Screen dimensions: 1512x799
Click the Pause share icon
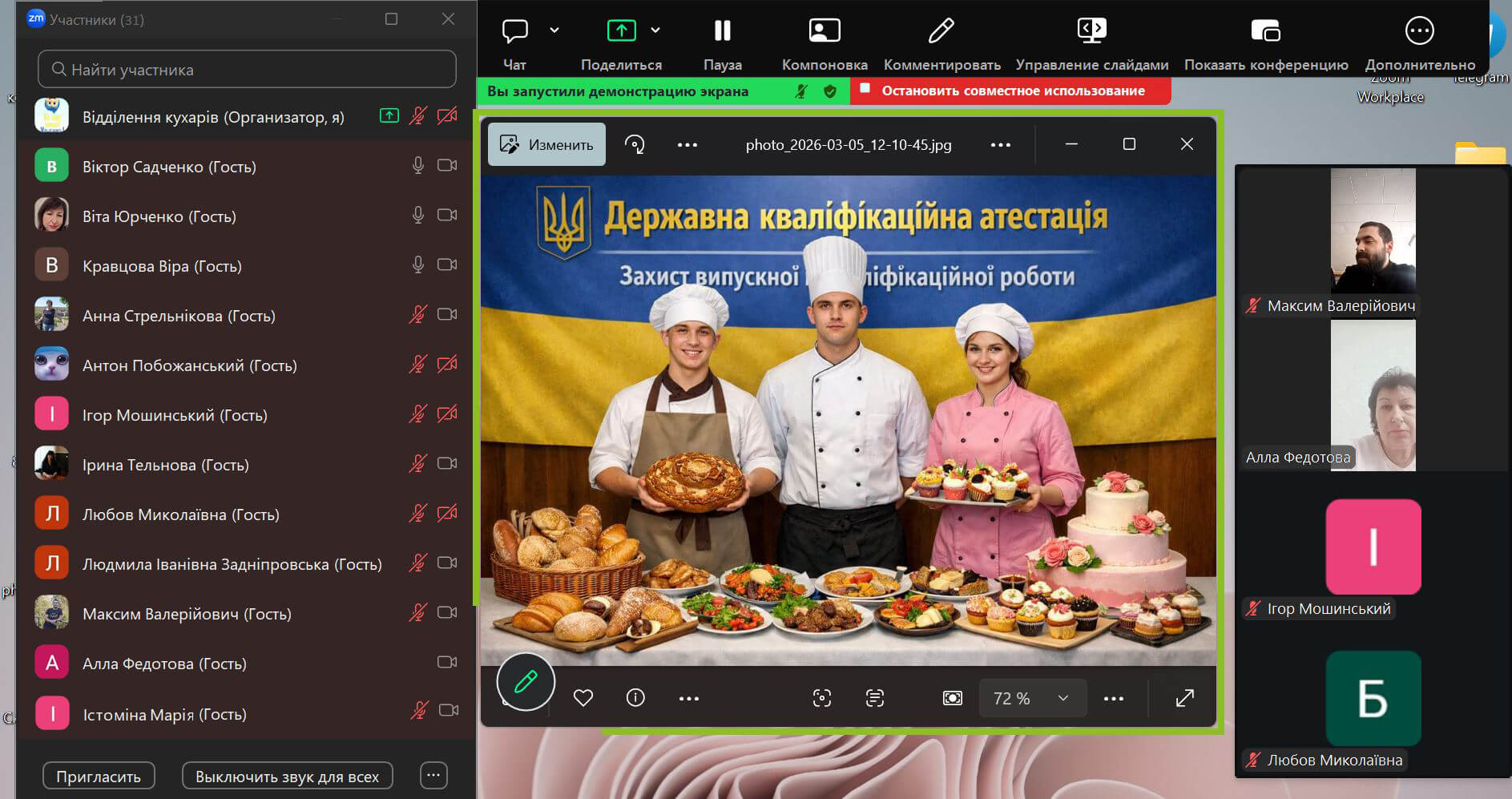722,32
